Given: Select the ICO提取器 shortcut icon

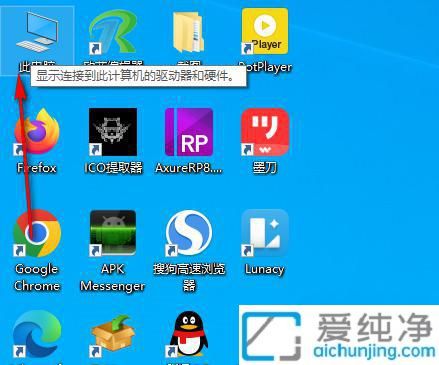Looking at the screenshot, I should [113, 132].
